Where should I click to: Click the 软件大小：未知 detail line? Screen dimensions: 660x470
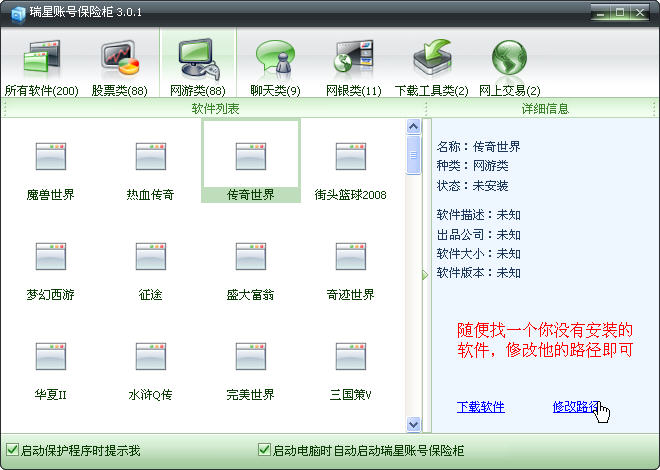pyautogui.click(x=478, y=254)
